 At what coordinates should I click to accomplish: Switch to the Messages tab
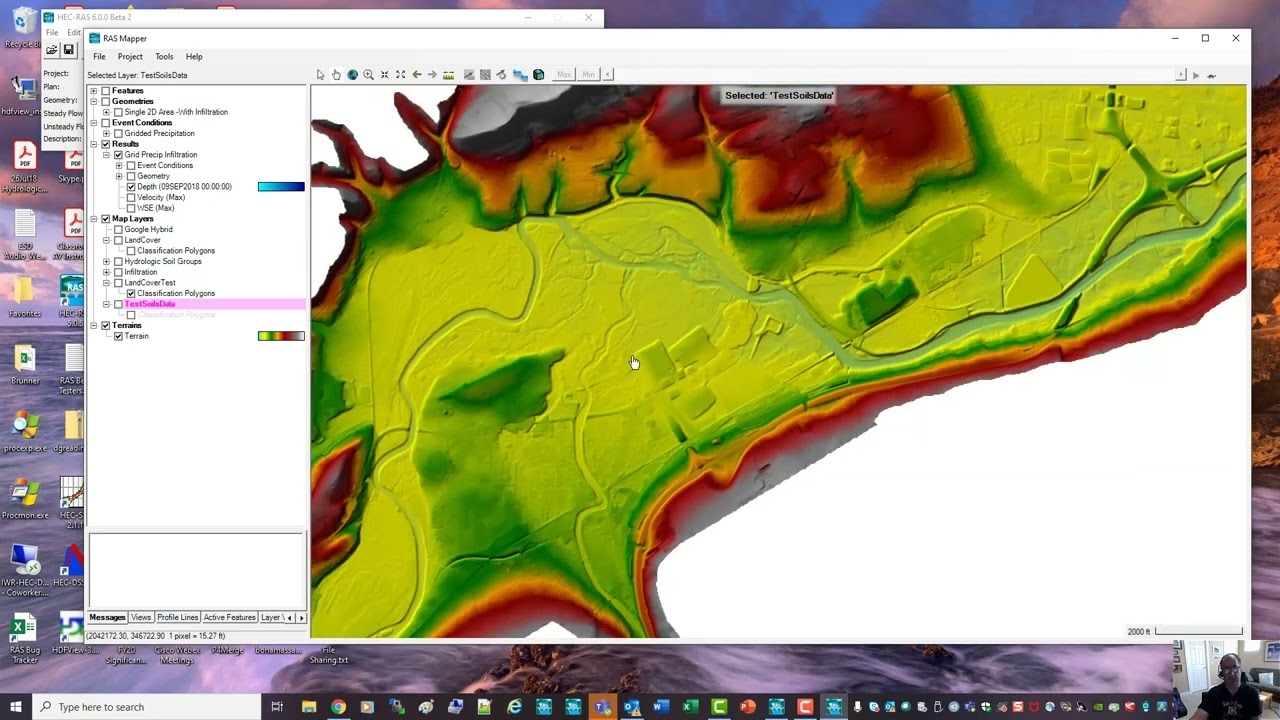[107, 618]
